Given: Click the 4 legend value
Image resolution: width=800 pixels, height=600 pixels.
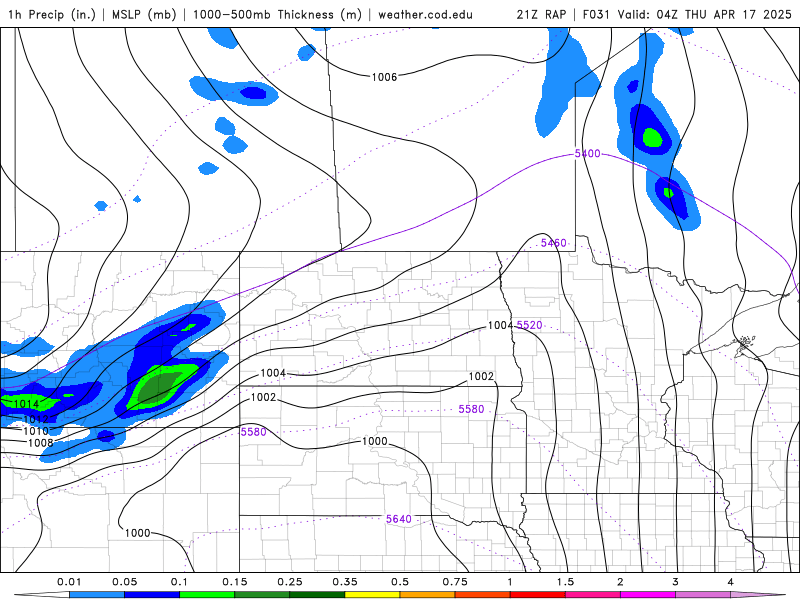Looking at the screenshot, I should click(x=731, y=582).
